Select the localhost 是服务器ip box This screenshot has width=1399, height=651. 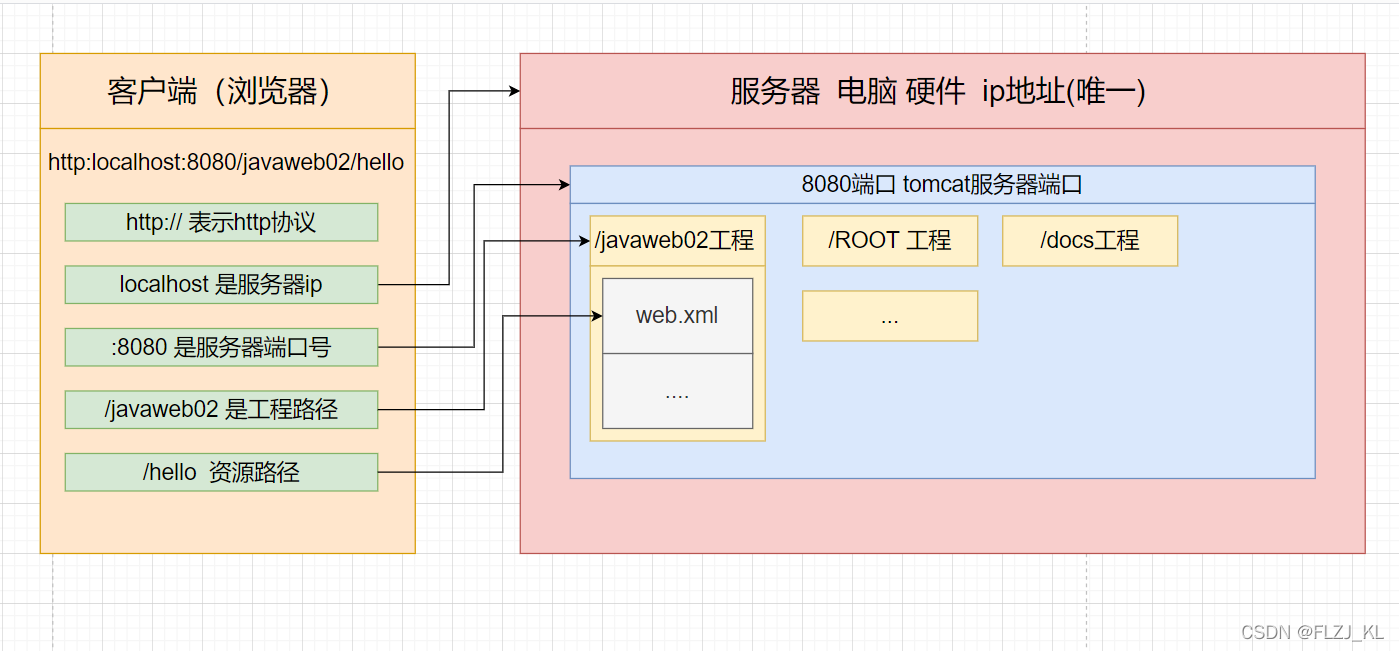point(220,284)
